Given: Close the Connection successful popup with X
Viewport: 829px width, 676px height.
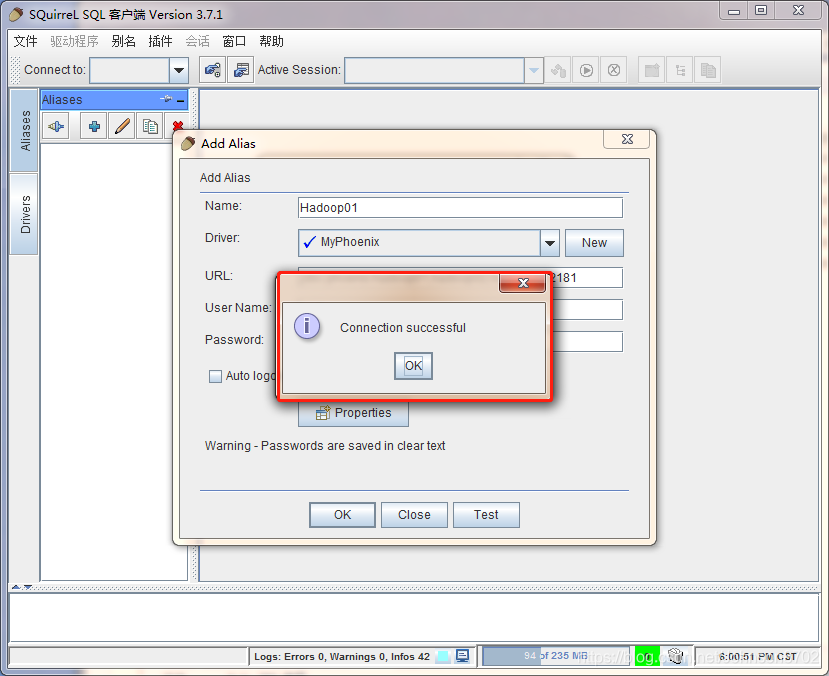Looking at the screenshot, I should (523, 283).
